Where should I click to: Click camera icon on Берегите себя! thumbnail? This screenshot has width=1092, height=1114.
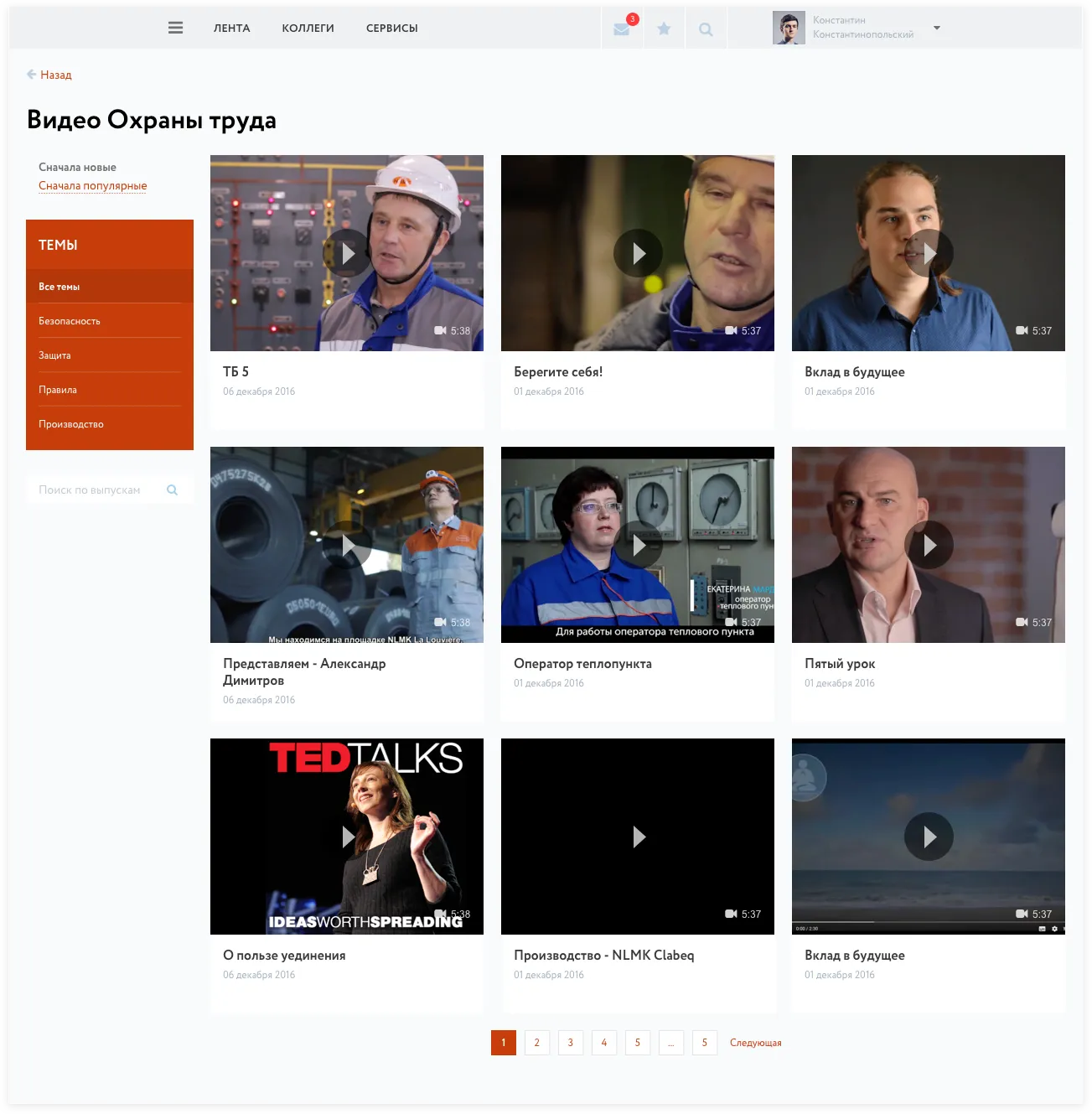pyautogui.click(x=731, y=330)
